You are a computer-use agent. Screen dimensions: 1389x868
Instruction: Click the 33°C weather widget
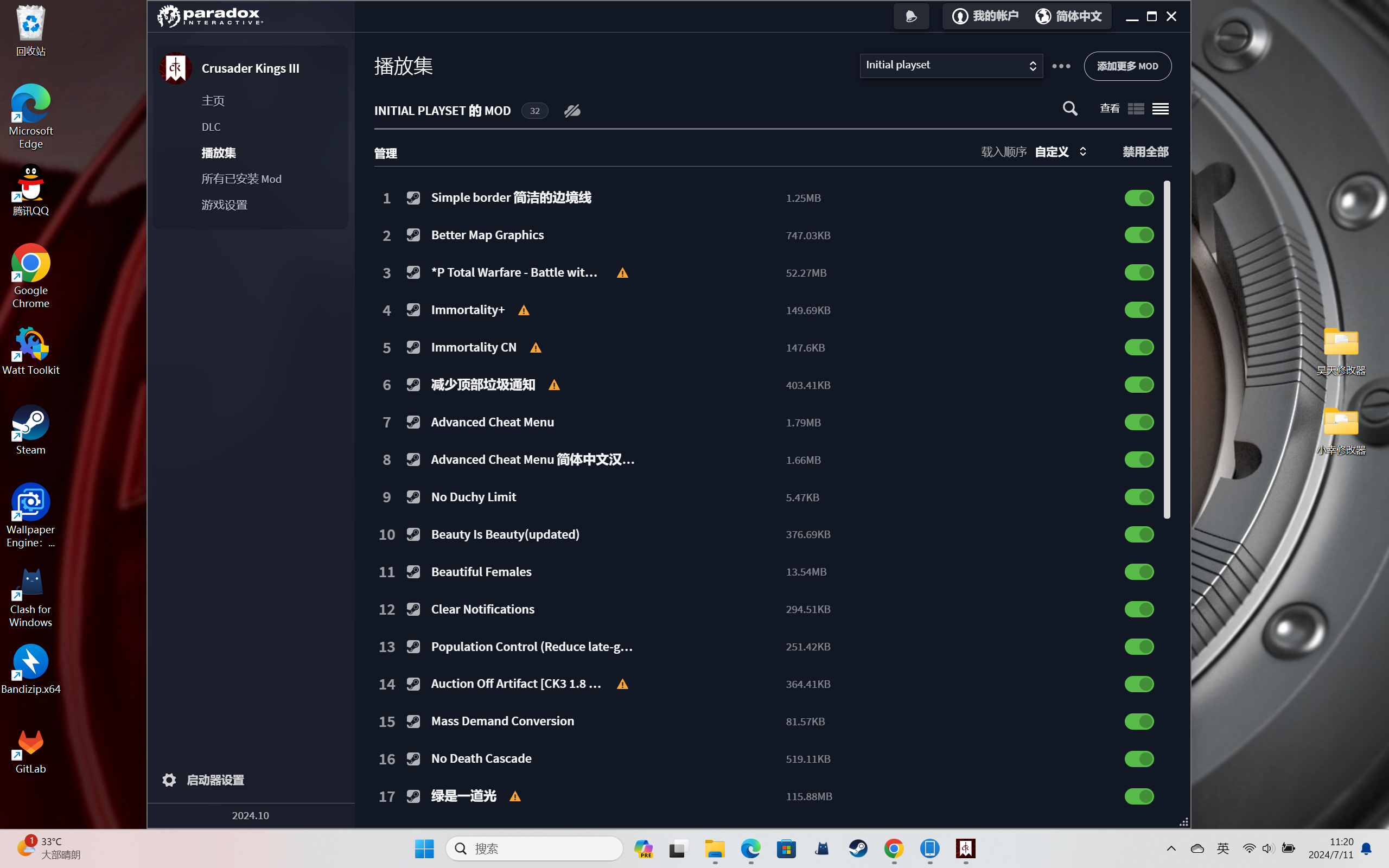pos(49,848)
